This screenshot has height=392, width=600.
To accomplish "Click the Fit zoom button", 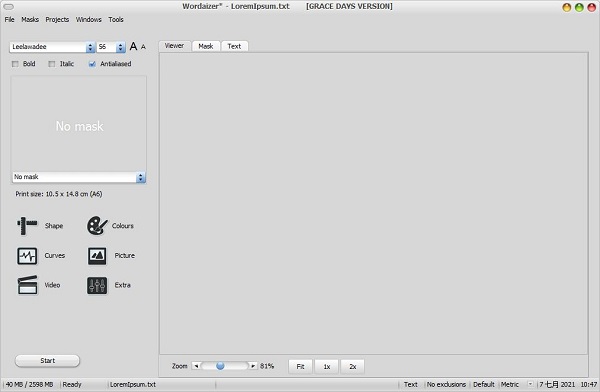I will coord(300,366).
